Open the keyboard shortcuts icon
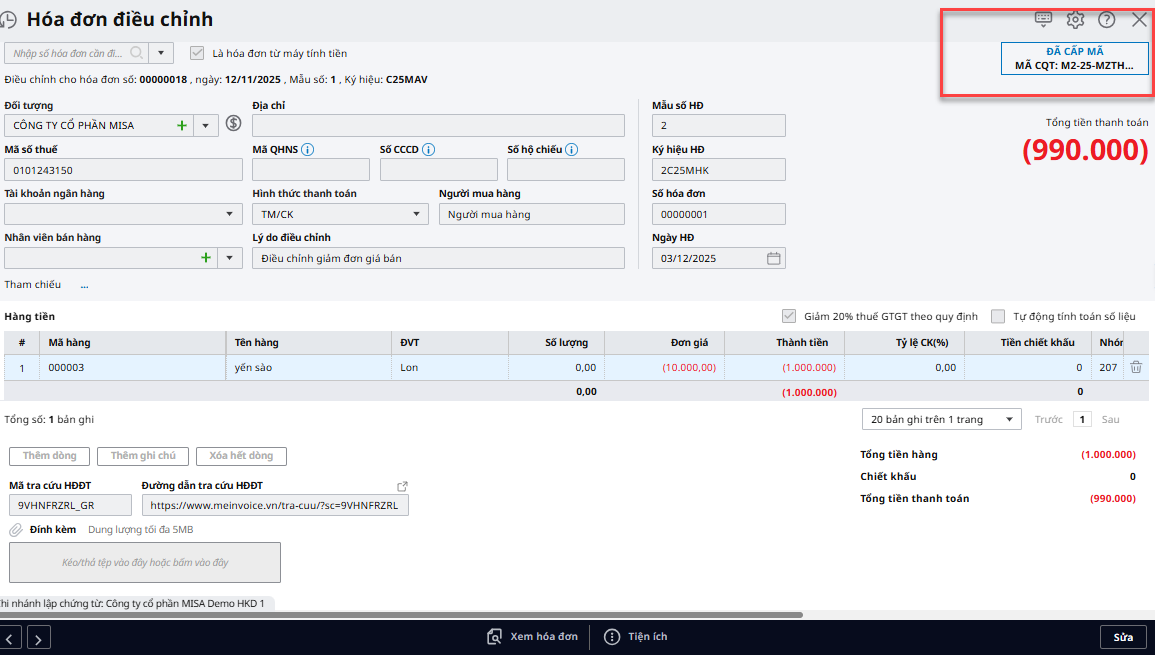This screenshot has height=655, width=1155. (x=1043, y=19)
